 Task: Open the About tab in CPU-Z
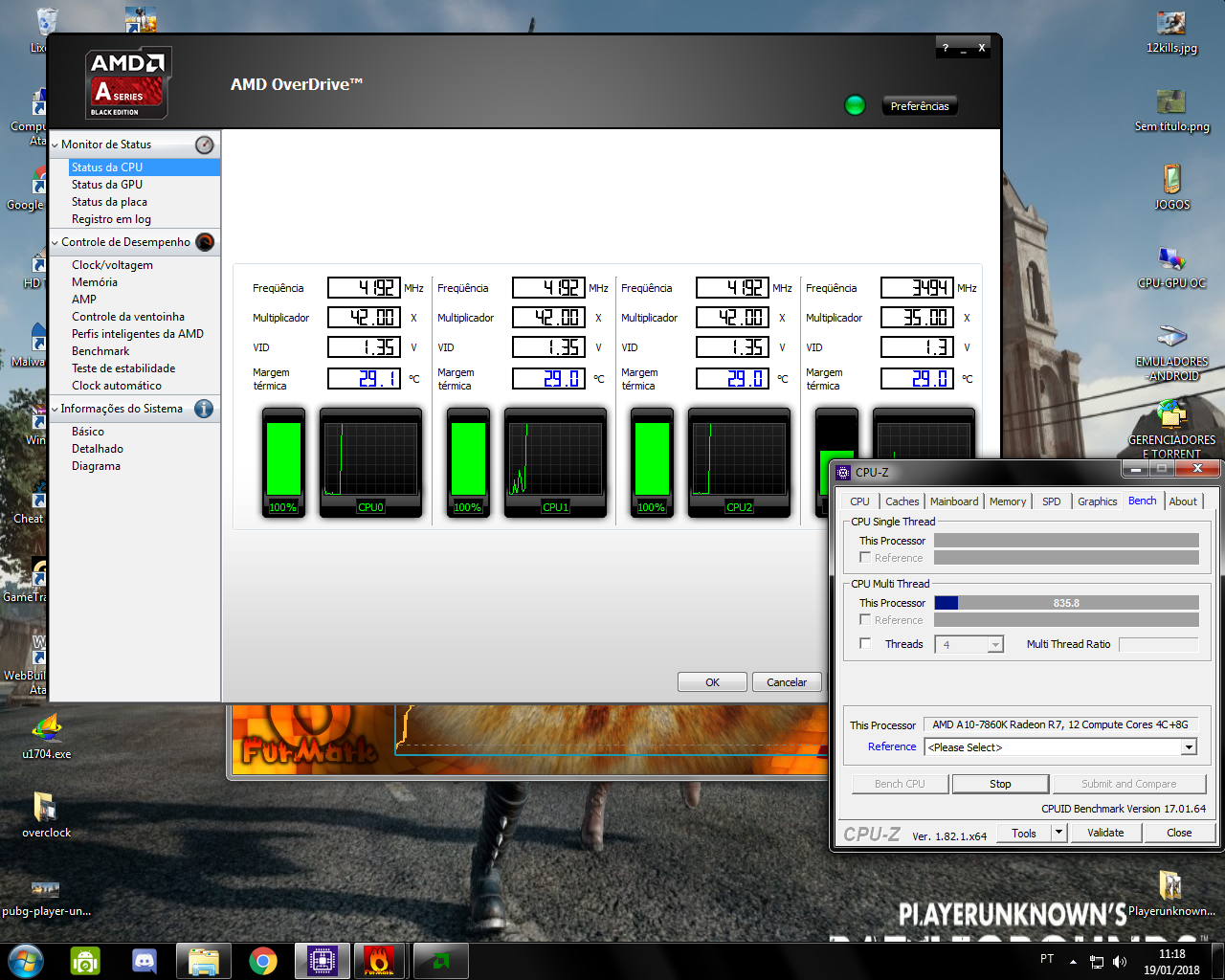[x=1183, y=501]
